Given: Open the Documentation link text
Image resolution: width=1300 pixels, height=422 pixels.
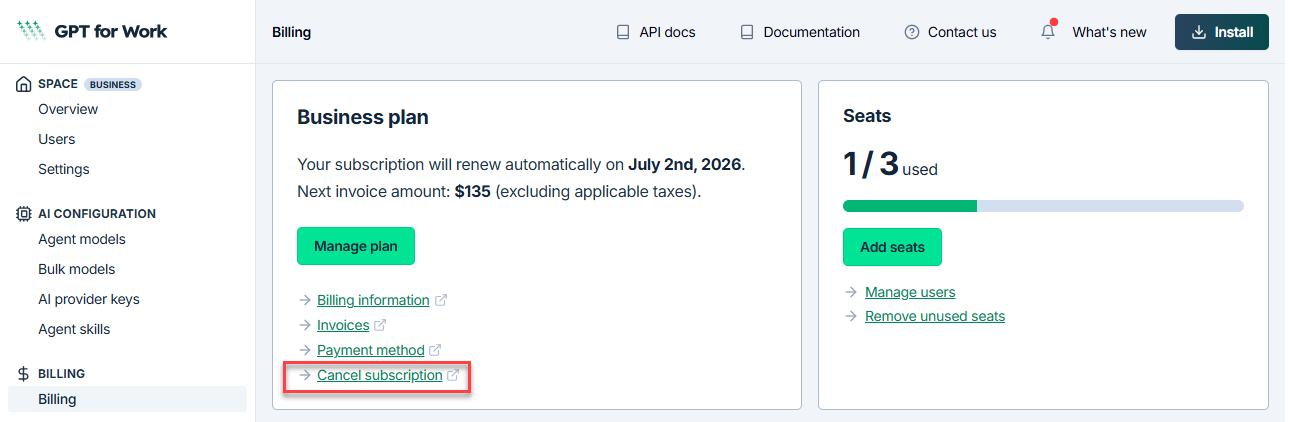Looking at the screenshot, I should (x=812, y=32).
